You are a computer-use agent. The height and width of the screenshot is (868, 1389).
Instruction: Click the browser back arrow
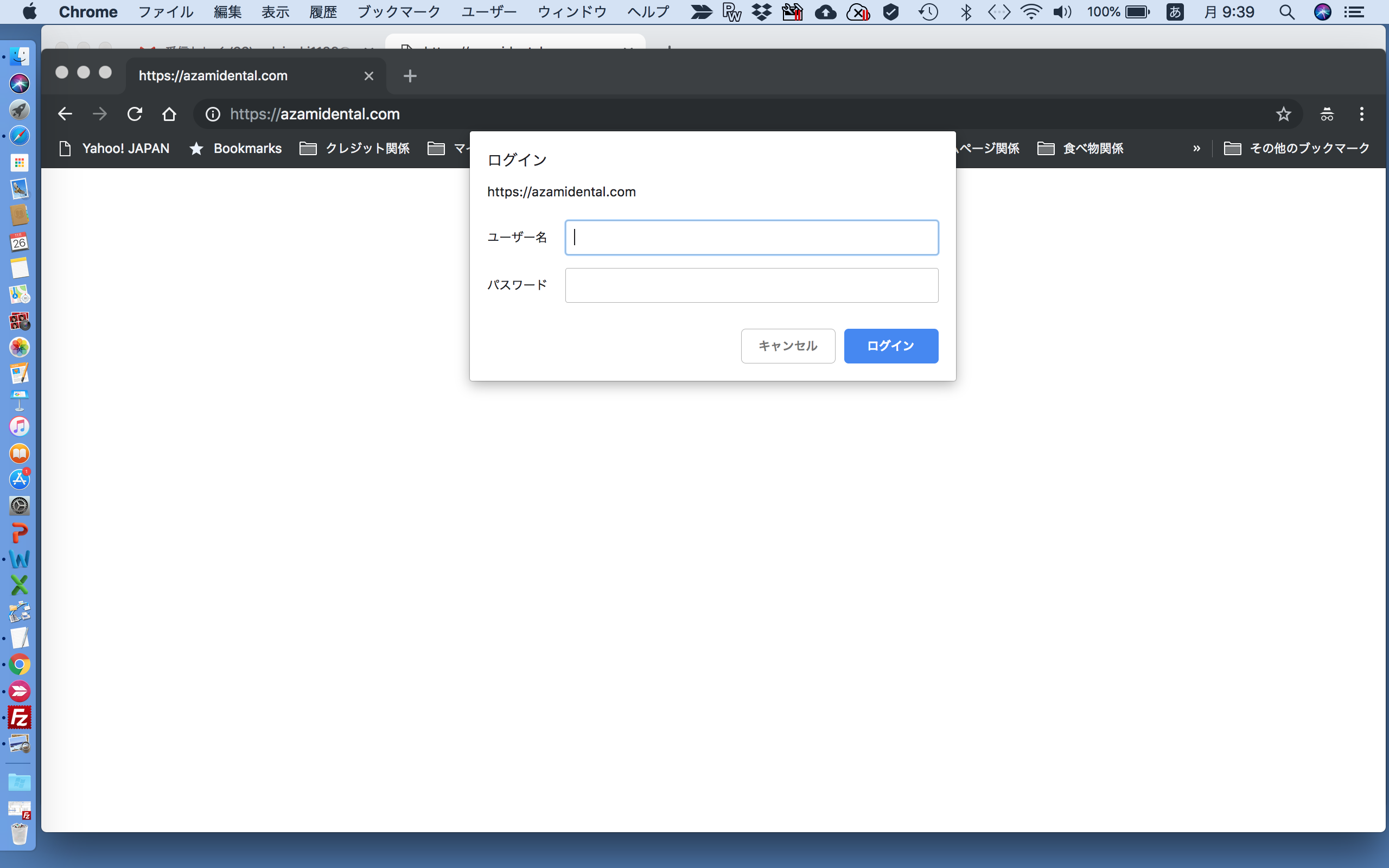click(65, 114)
